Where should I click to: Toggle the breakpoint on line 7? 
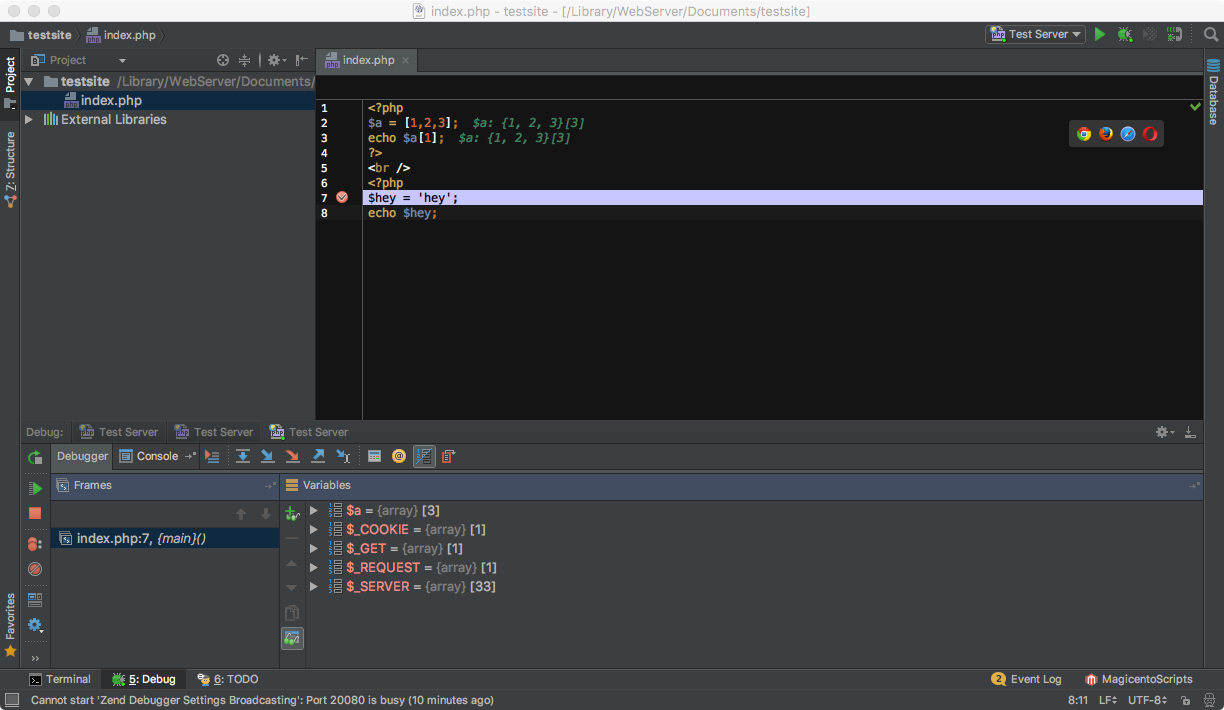point(342,198)
